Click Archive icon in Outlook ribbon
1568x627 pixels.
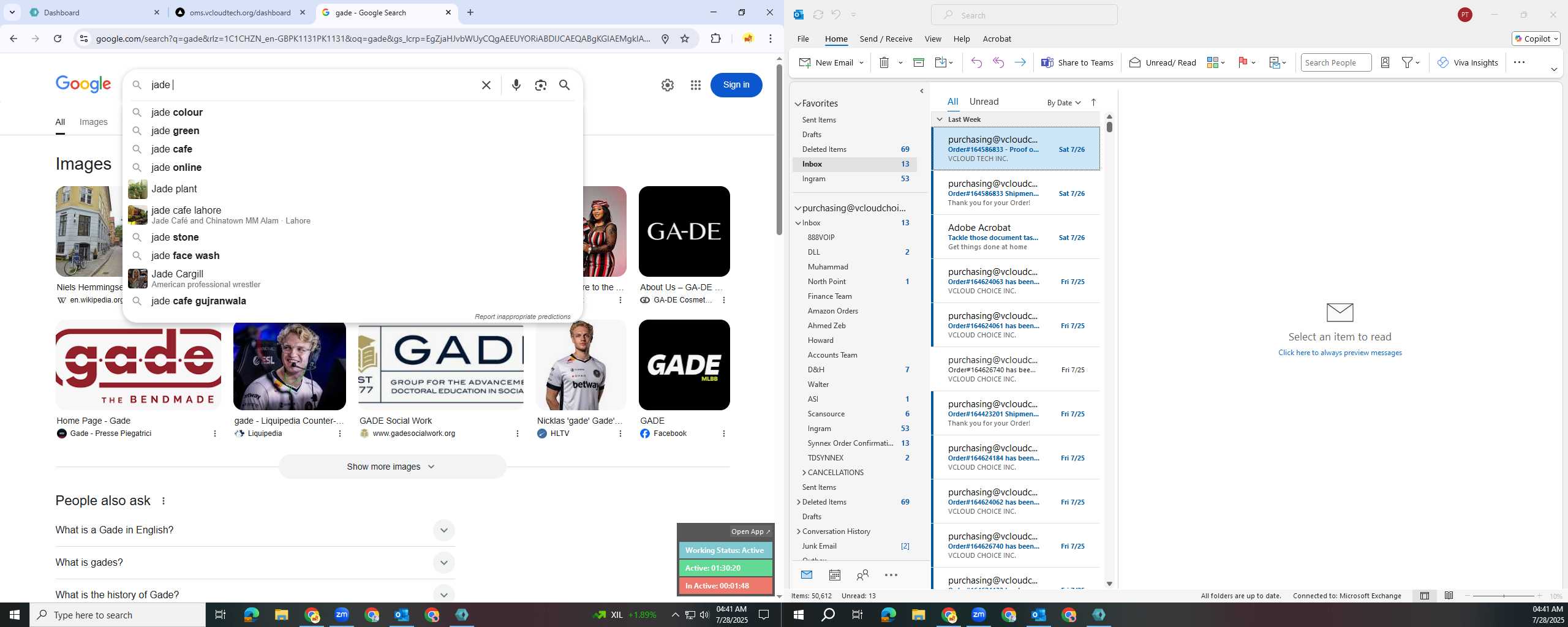pos(919,62)
